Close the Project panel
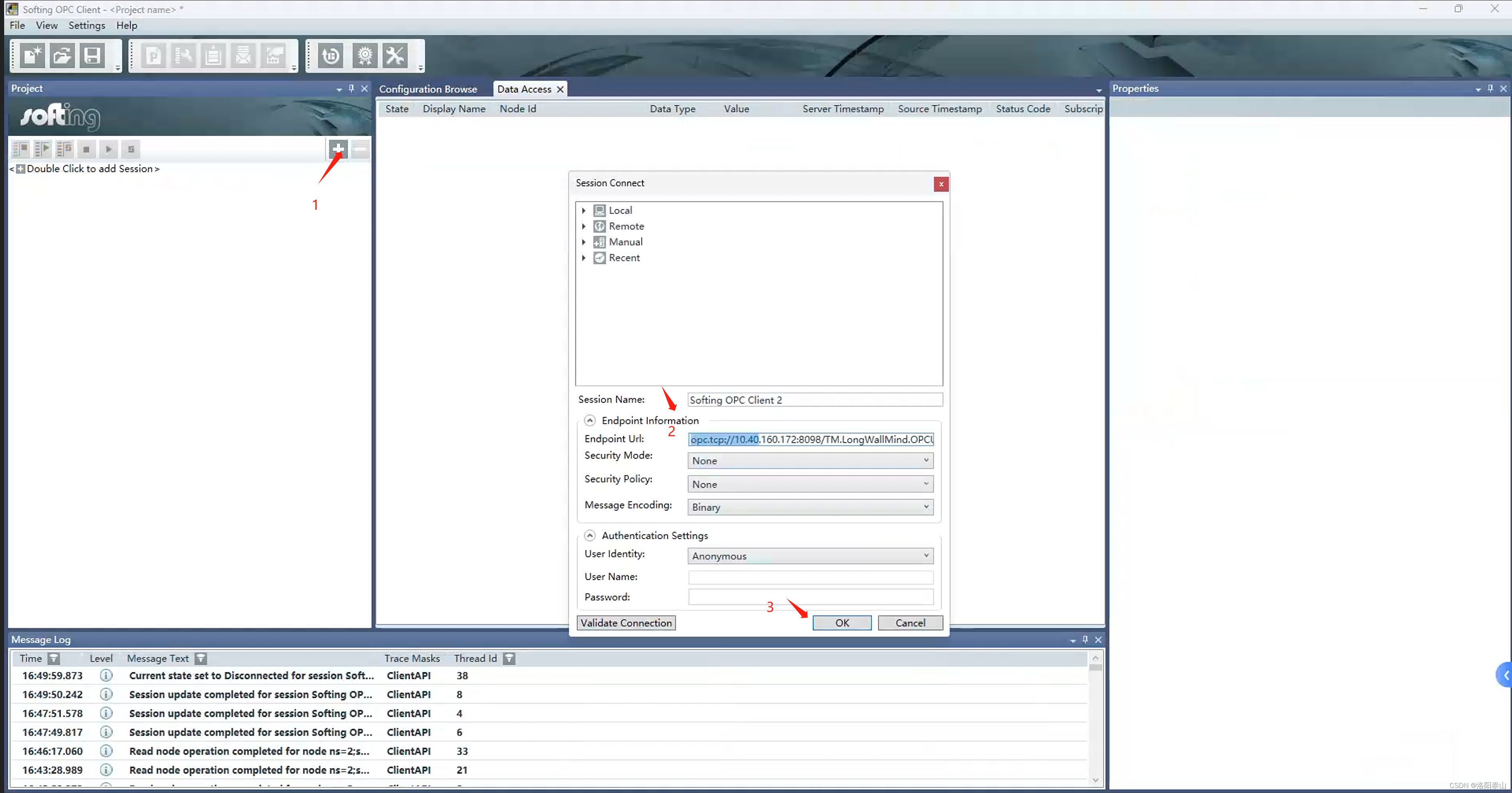The width and height of the screenshot is (1512, 793). (364, 88)
